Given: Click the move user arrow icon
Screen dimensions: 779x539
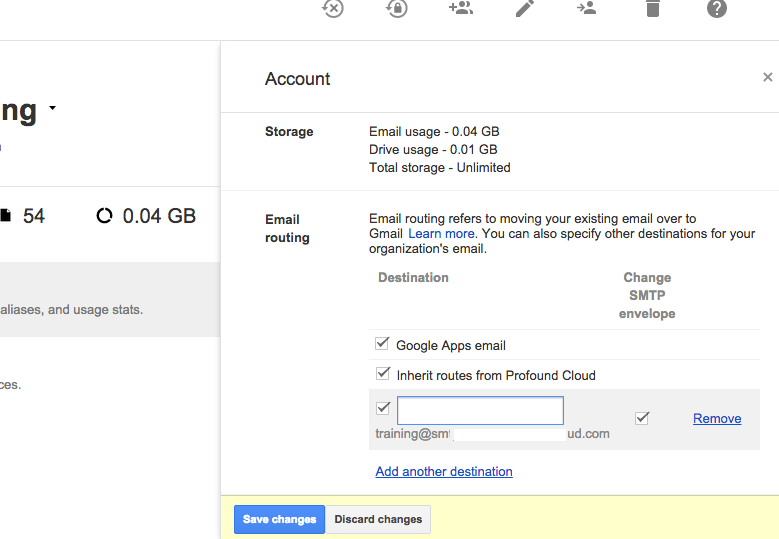Looking at the screenshot, I should click(586, 7).
